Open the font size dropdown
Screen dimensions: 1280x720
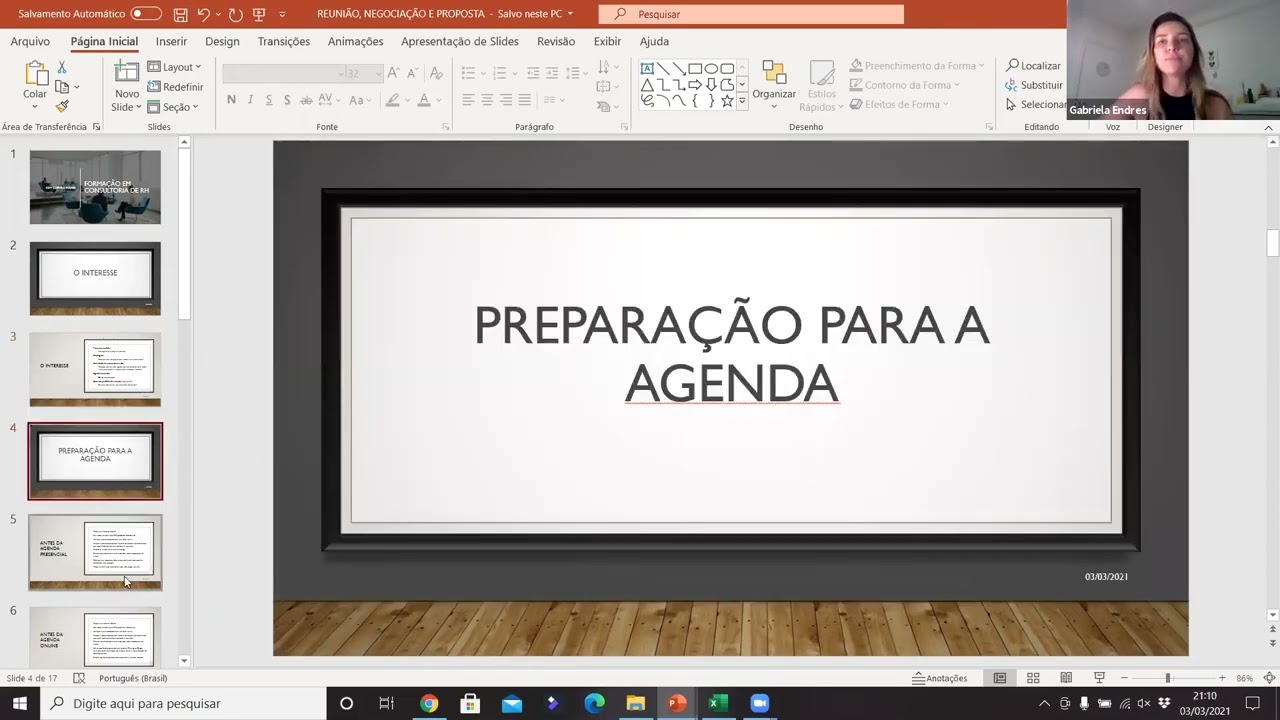[377, 73]
